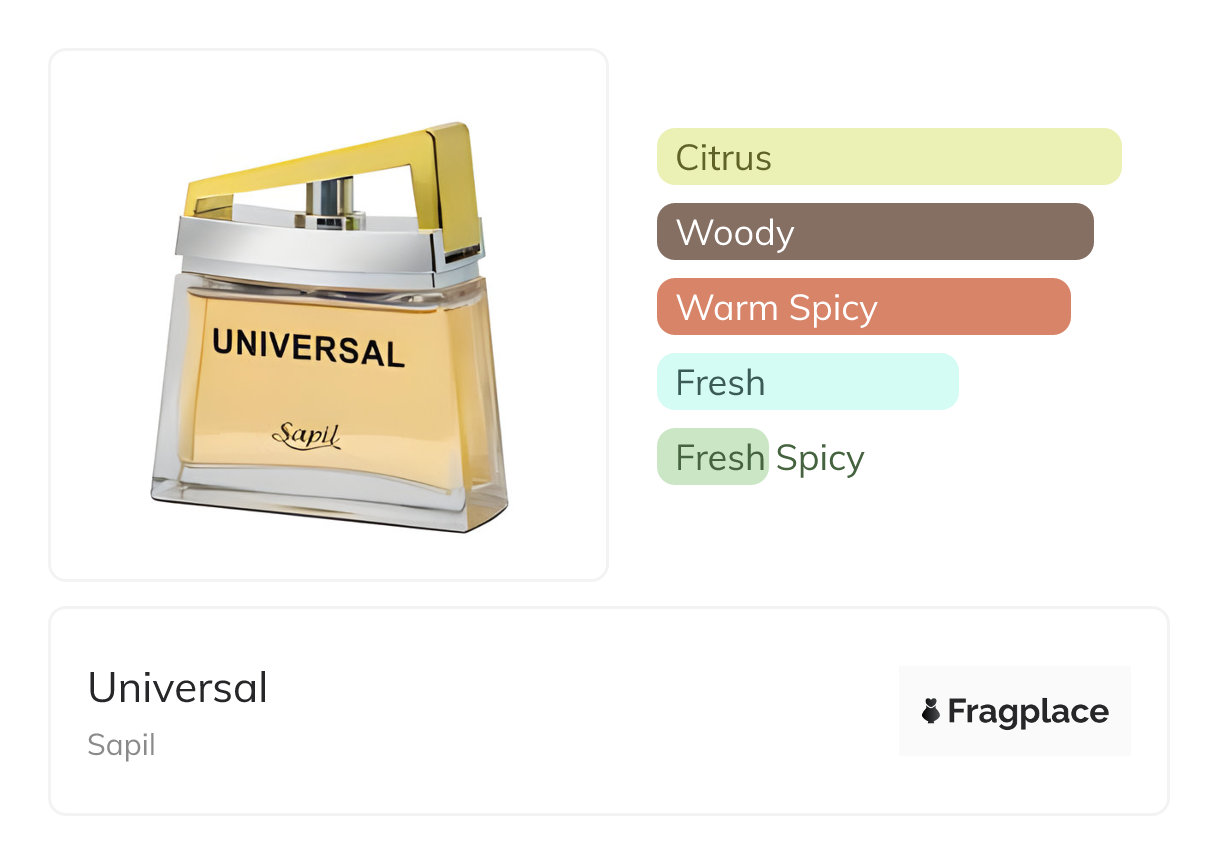Click the Woody label text

(x=735, y=233)
